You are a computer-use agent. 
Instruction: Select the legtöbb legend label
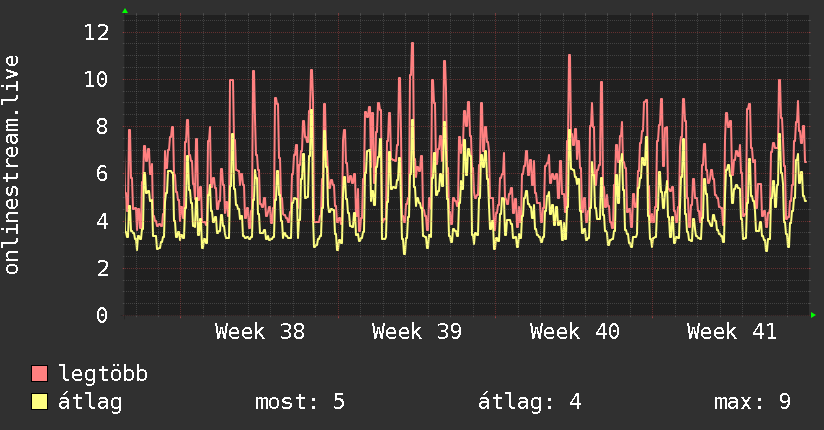click(103, 374)
